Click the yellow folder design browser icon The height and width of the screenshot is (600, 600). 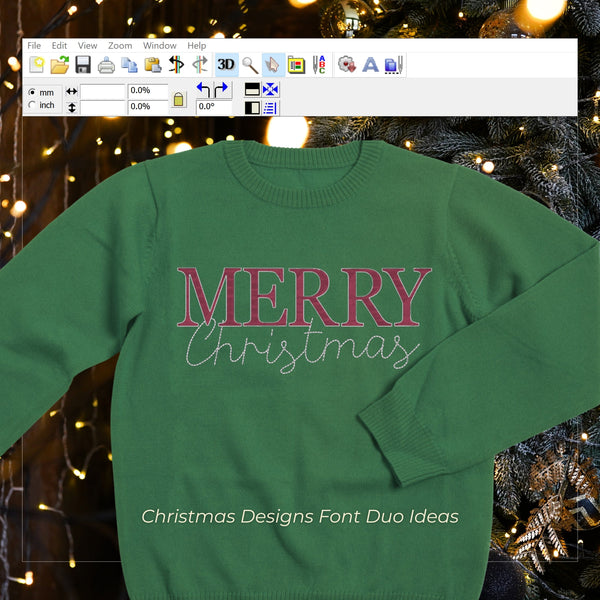pyautogui.click(x=296, y=65)
